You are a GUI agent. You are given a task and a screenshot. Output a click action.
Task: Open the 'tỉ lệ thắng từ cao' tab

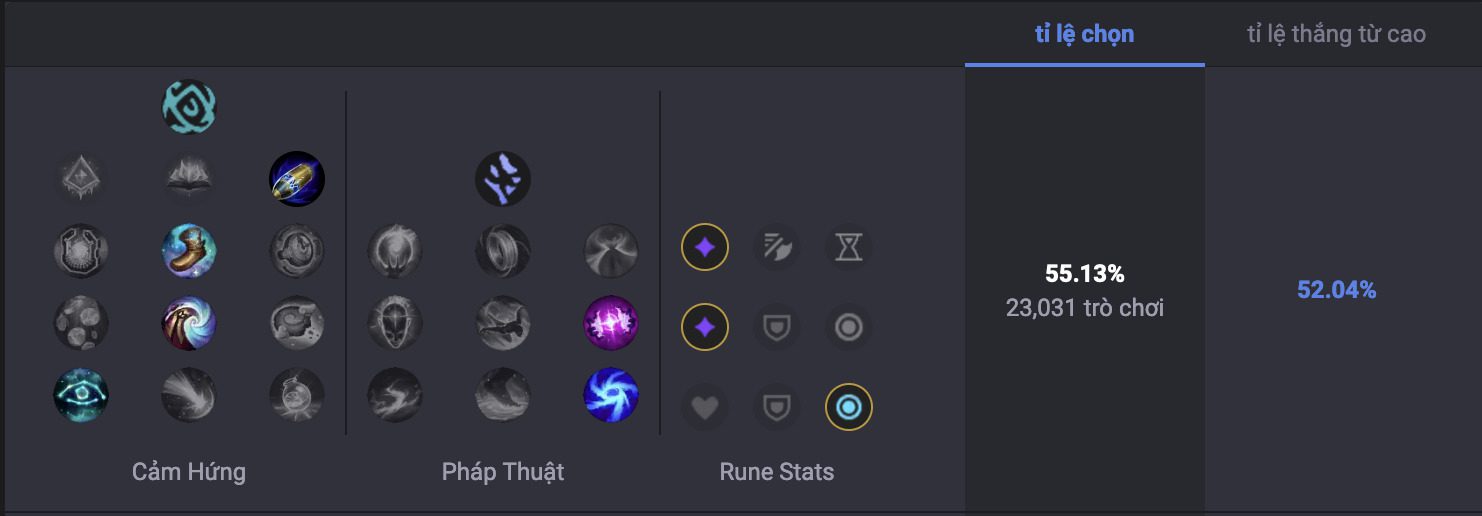[1336, 34]
